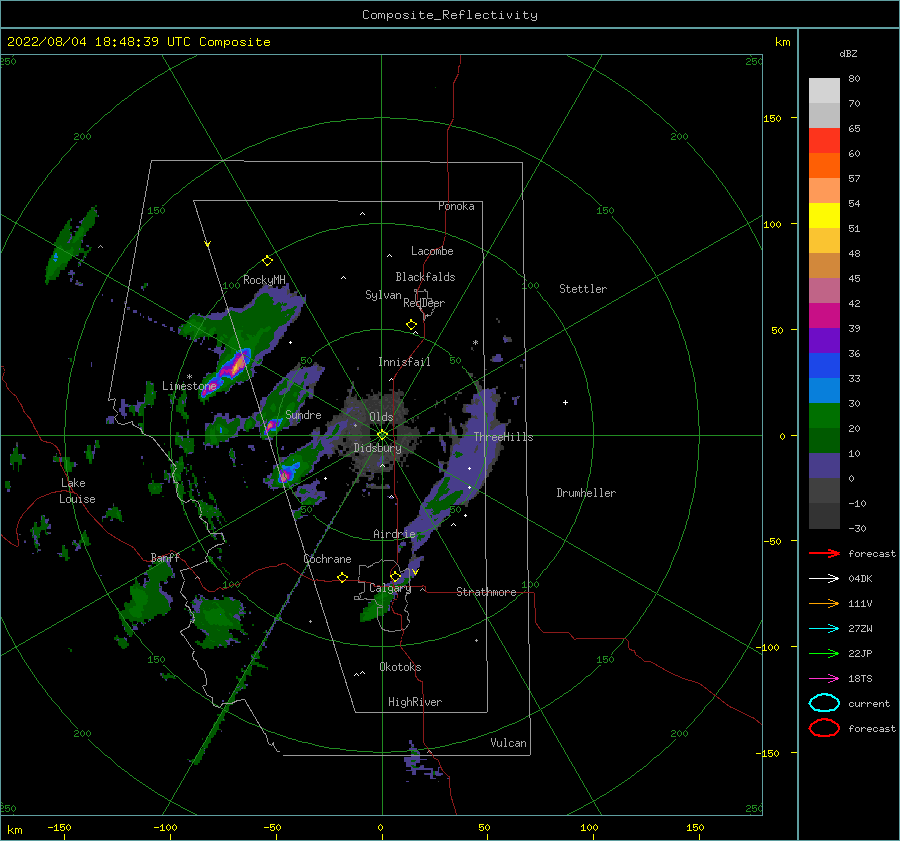900x841 pixels.
Task: Click the Calgary label
Action: click(x=390, y=588)
